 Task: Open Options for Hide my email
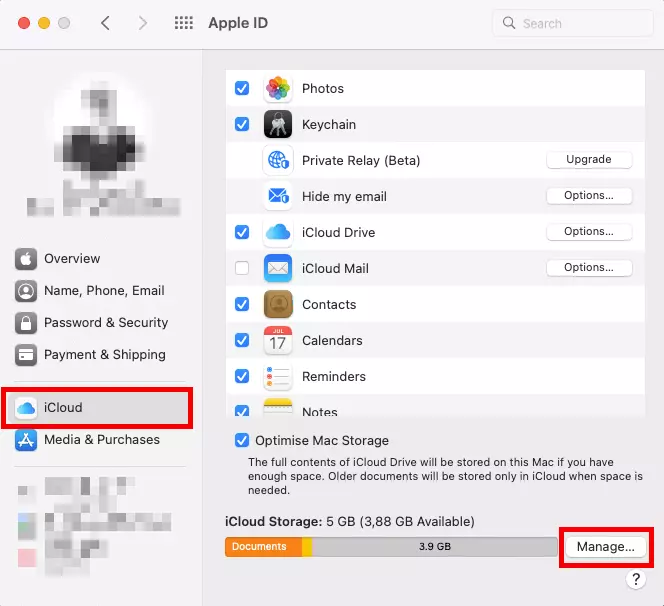(x=589, y=196)
